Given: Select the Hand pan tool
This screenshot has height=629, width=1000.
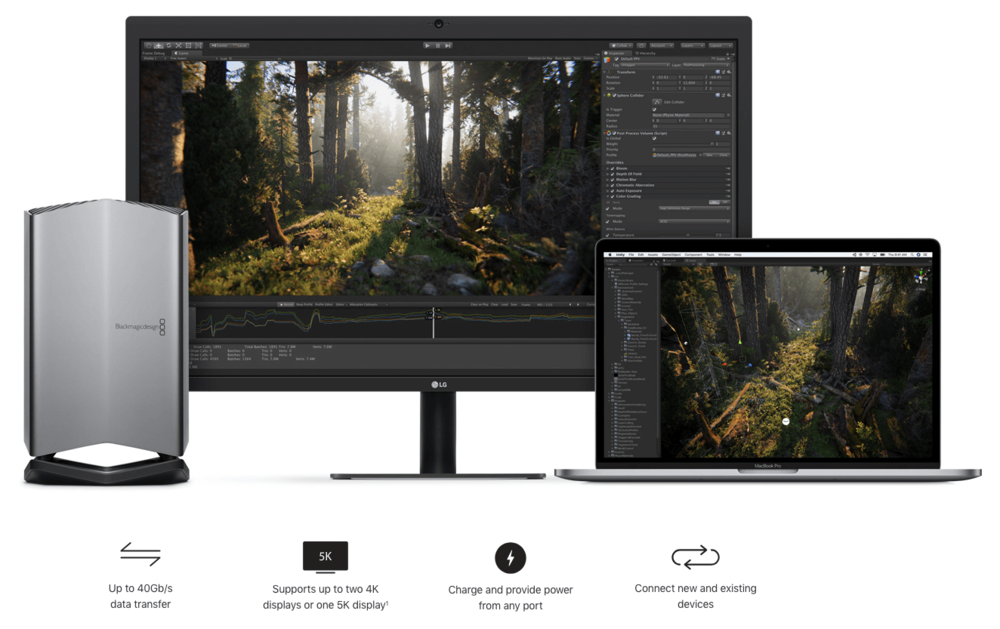Looking at the screenshot, I should click(149, 45).
